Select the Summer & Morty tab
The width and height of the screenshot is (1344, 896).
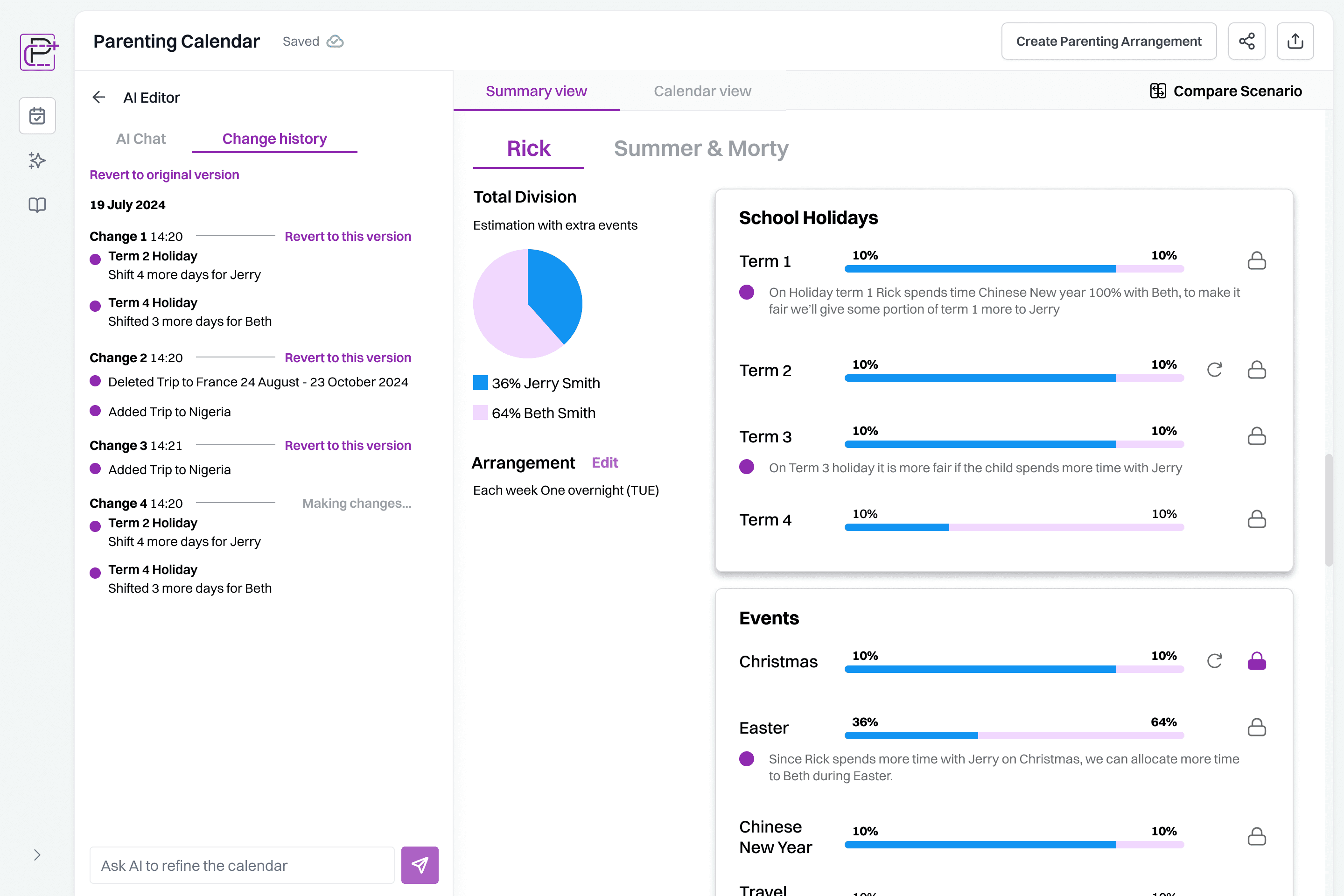point(701,148)
